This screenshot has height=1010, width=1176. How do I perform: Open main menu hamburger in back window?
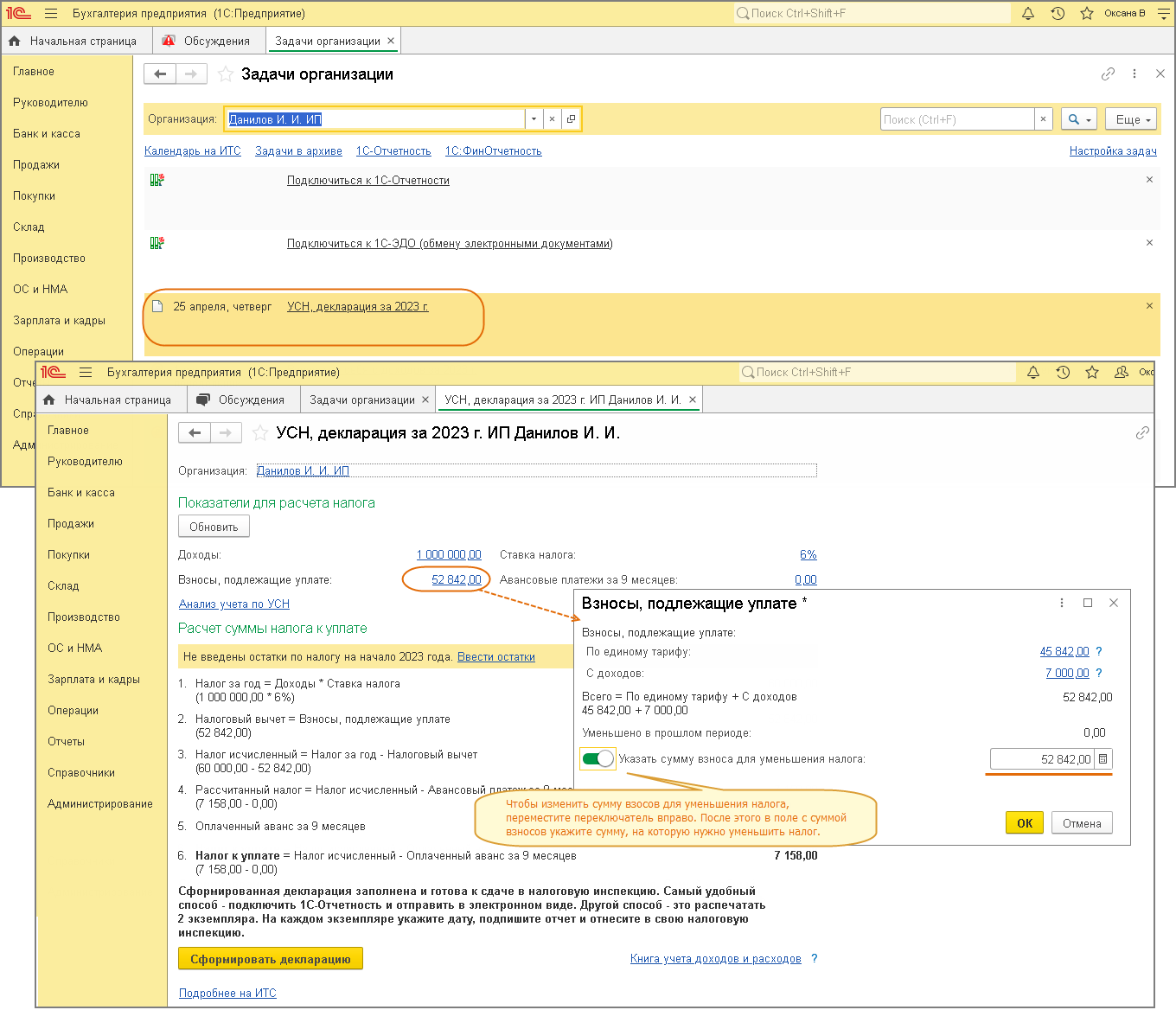[51, 13]
